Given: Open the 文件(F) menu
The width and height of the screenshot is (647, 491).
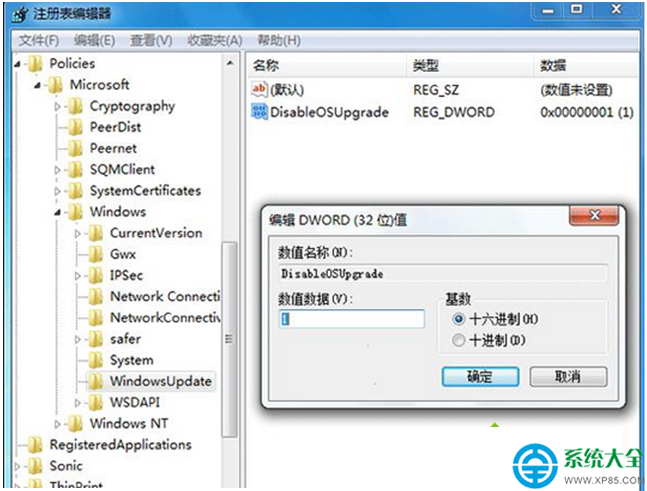Looking at the screenshot, I should click(39, 40).
